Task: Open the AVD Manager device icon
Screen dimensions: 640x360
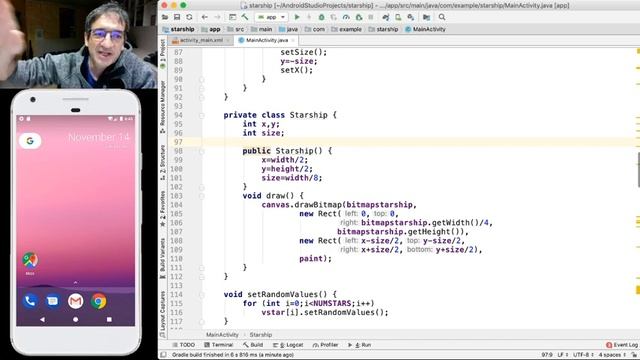Action: [x=398, y=17]
